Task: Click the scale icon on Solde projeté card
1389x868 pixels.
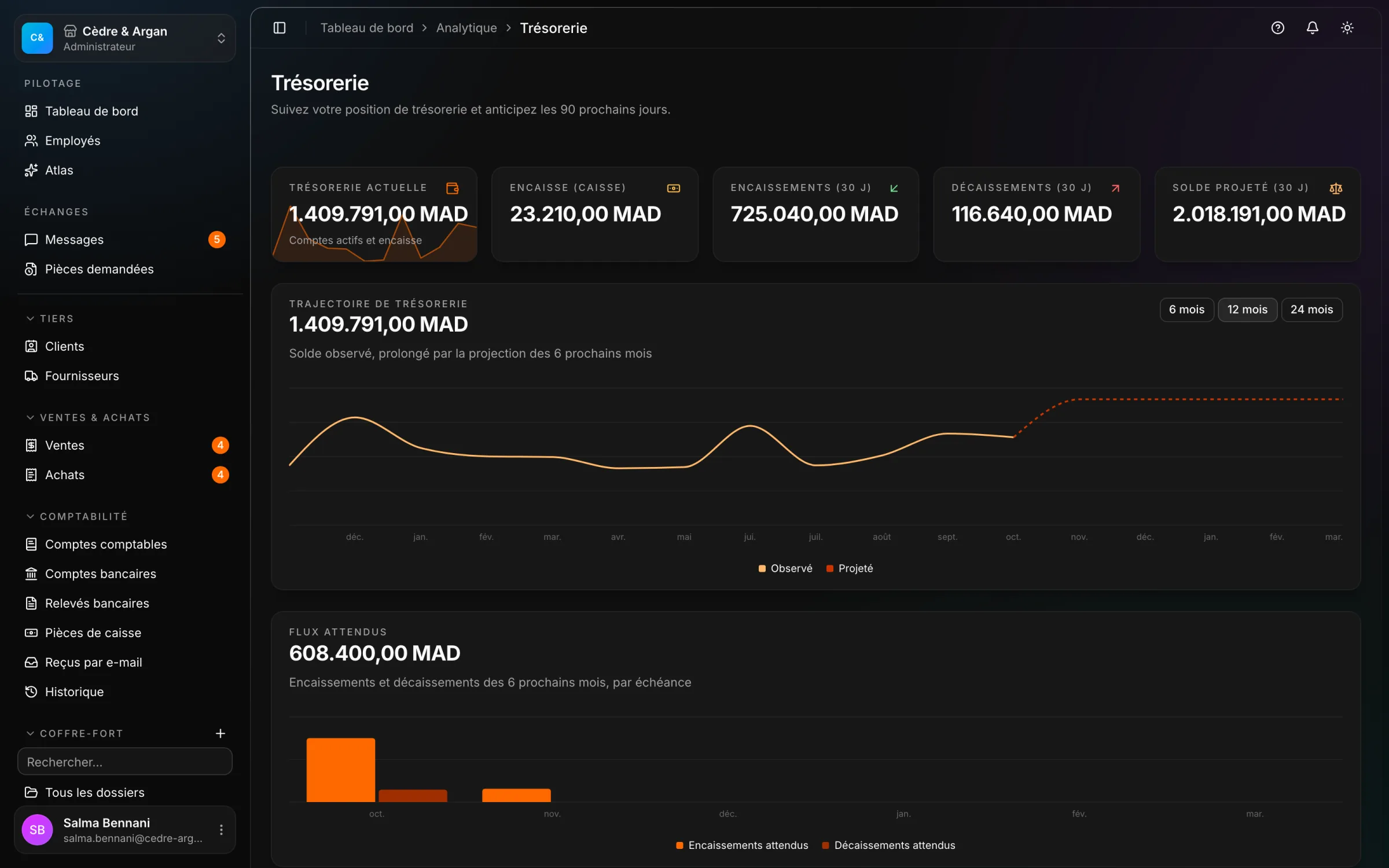Action: (x=1336, y=188)
